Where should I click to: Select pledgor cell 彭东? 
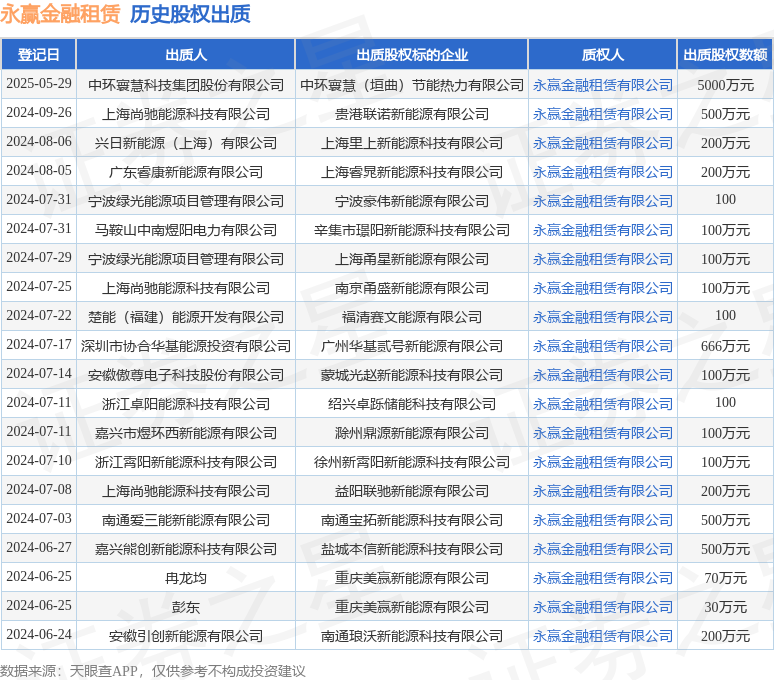[x=186, y=607]
